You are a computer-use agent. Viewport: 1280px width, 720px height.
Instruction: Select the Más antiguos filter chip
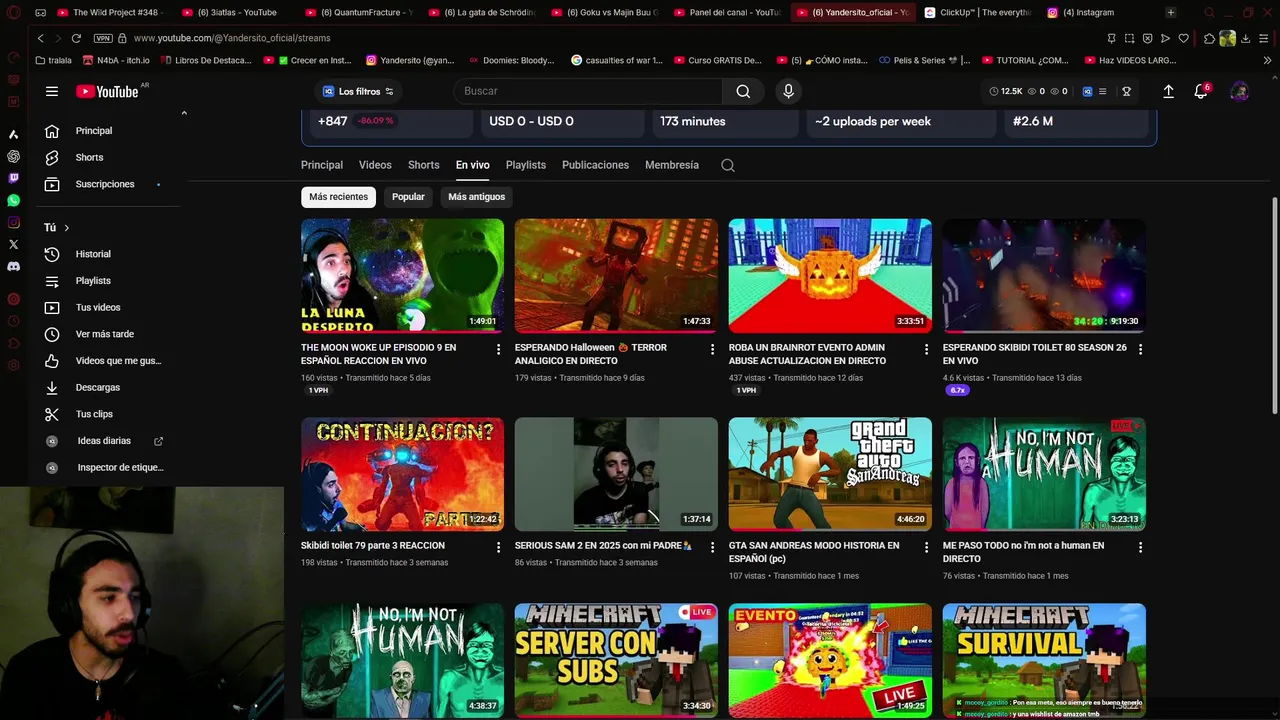coord(476,197)
